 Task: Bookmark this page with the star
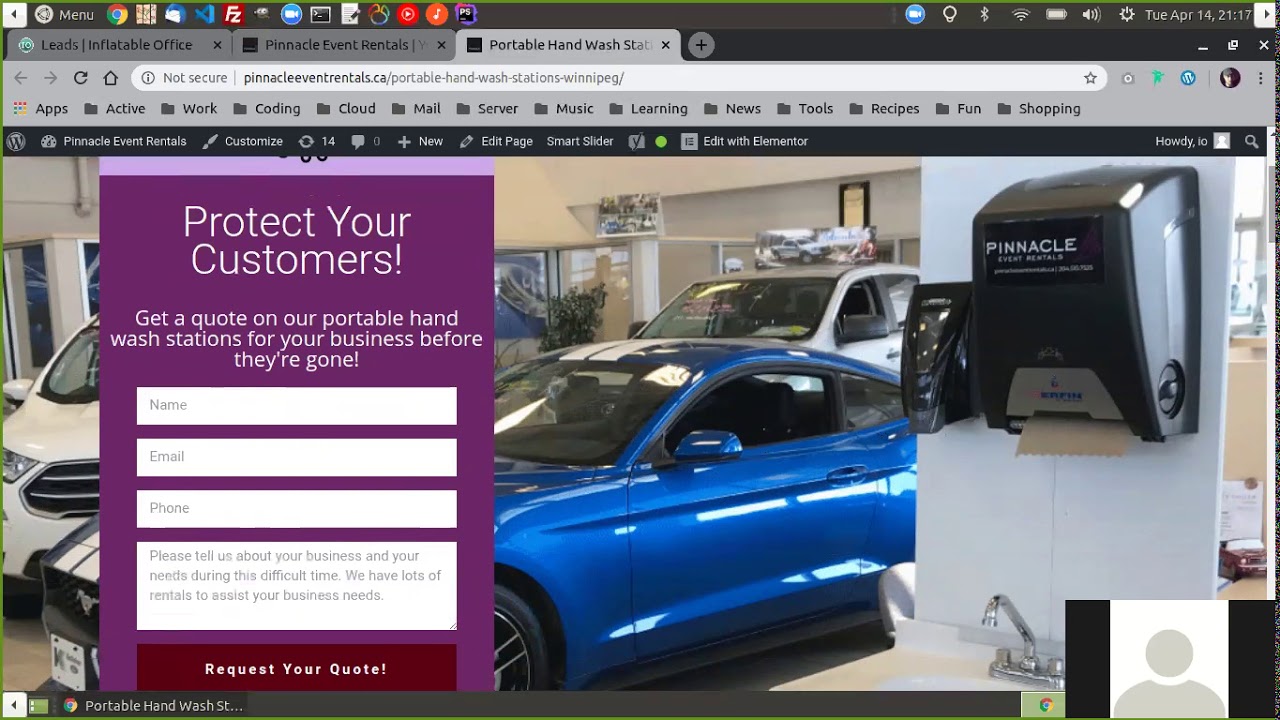tap(1090, 78)
